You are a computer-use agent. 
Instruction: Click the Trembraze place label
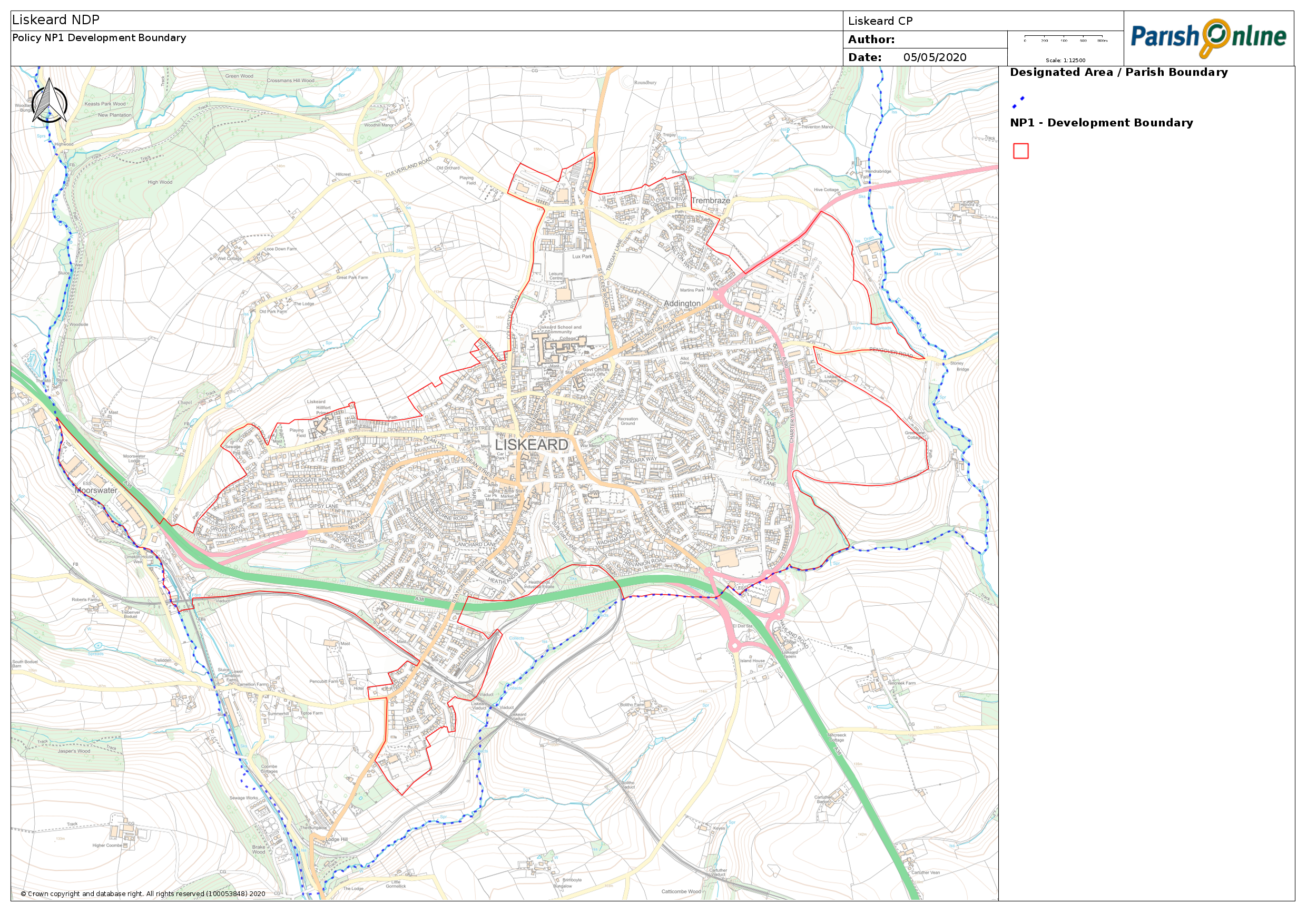pos(711,200)
